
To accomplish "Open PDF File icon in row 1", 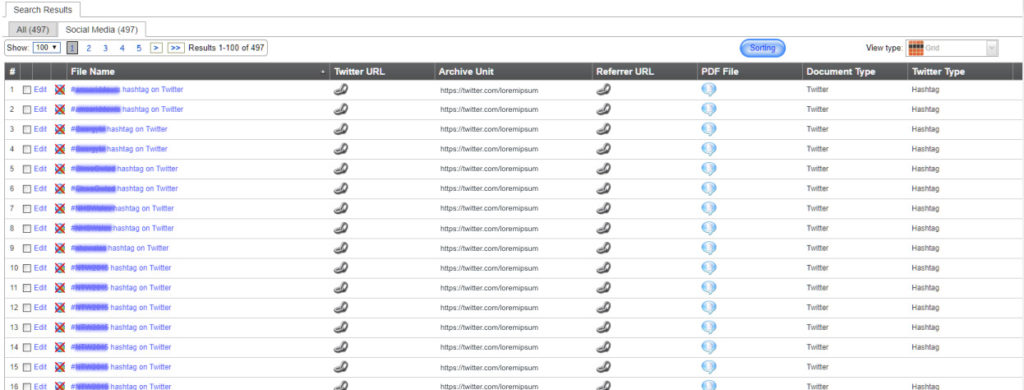I will tap(709, 90).
